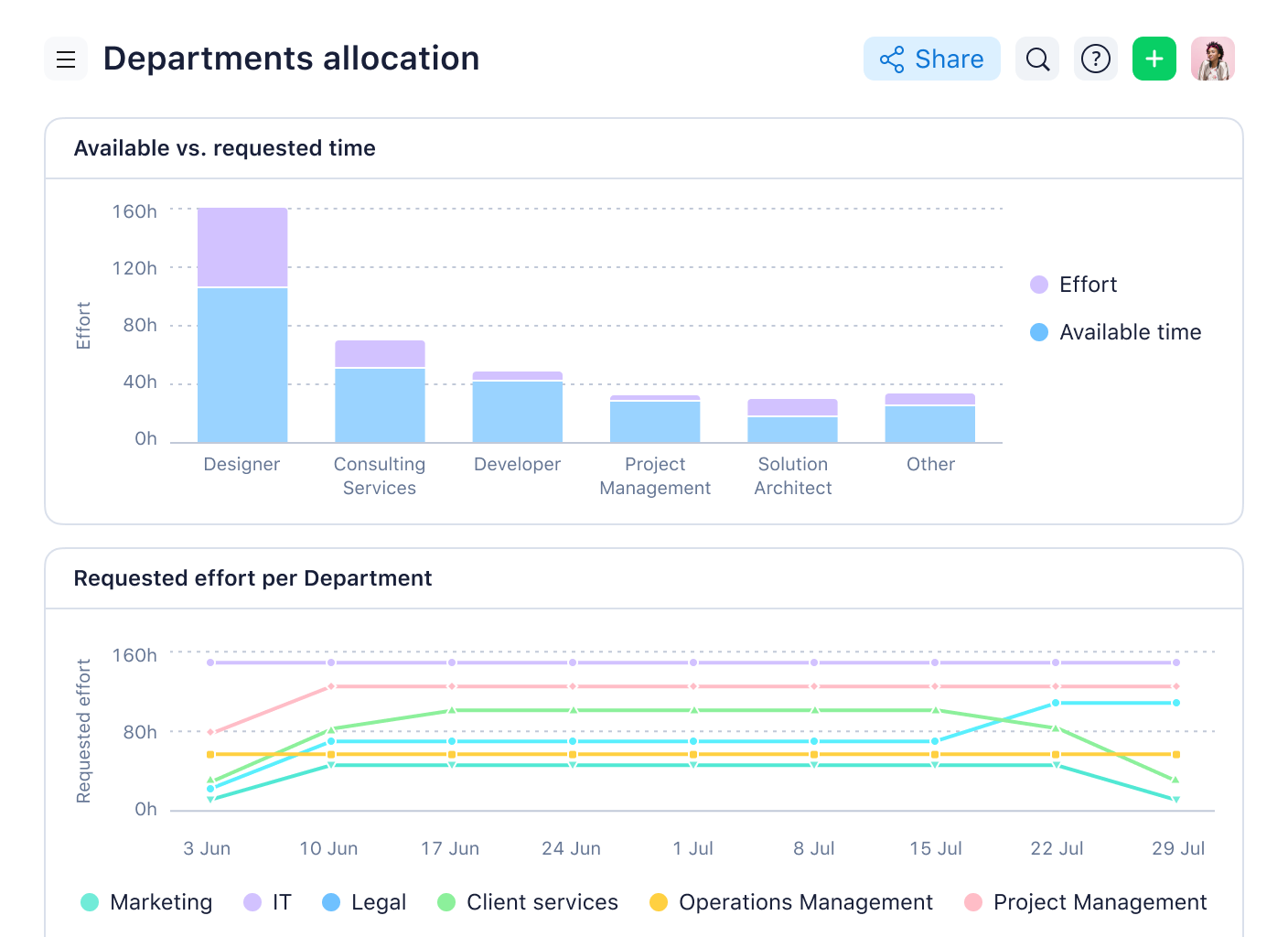Open the help question mark icon

1096,59
